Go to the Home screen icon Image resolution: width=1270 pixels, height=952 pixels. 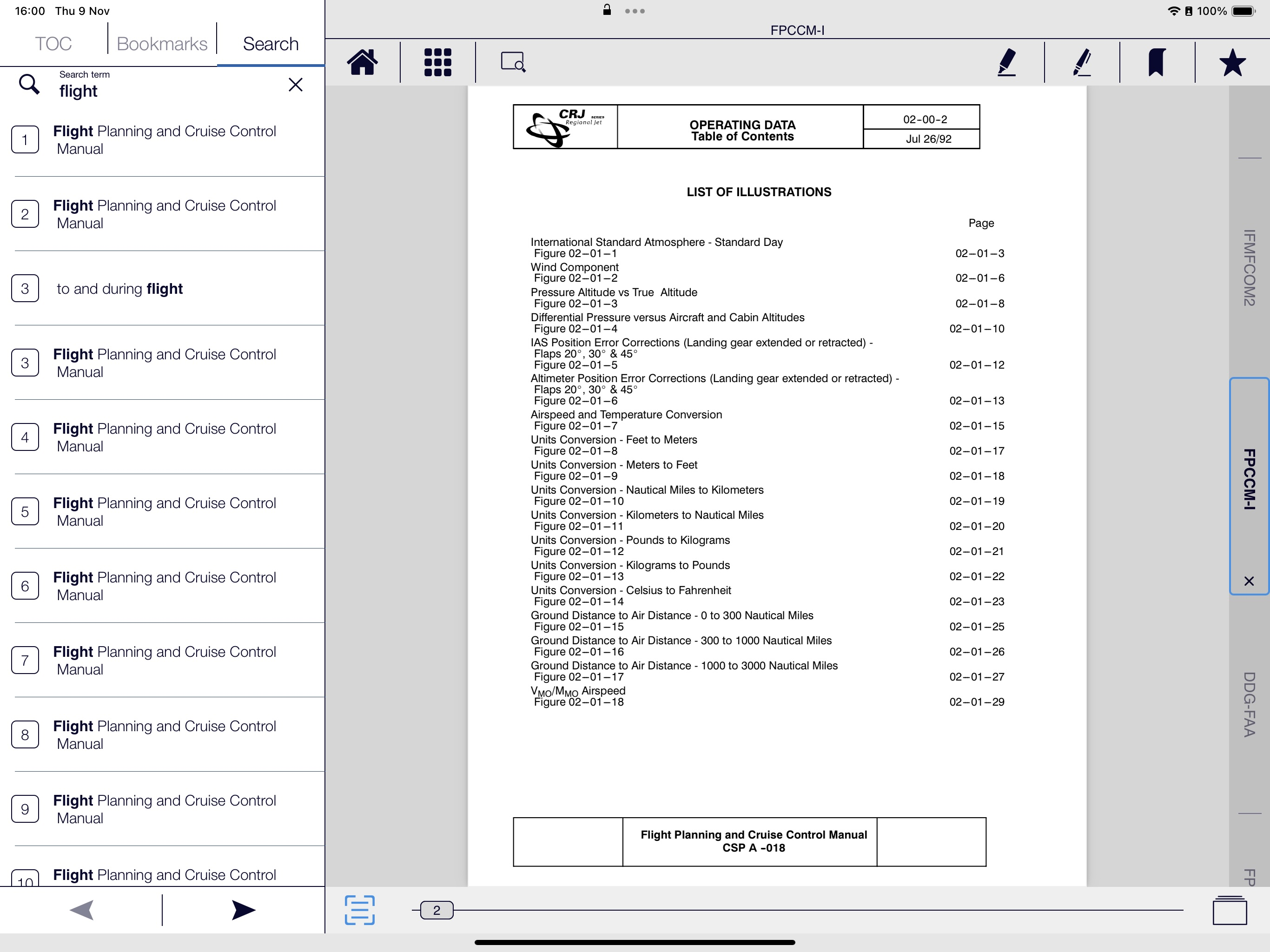pyautogui.click(x=362, y=62)
